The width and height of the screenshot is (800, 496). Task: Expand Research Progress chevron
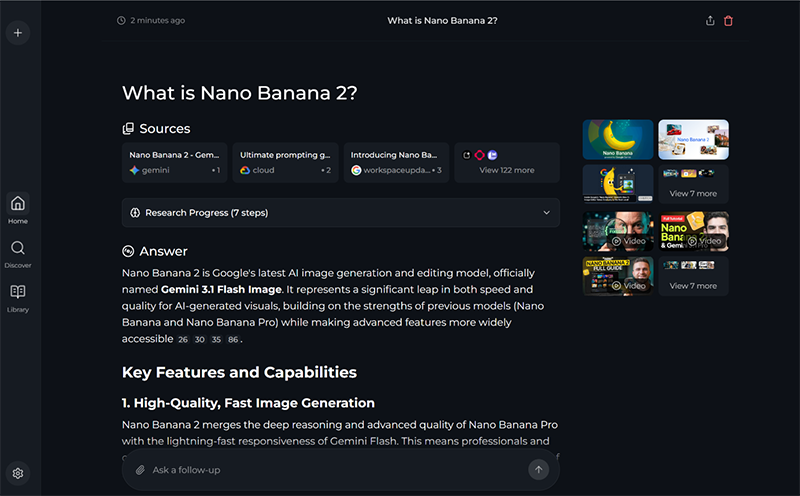click(x=546, y=213)
